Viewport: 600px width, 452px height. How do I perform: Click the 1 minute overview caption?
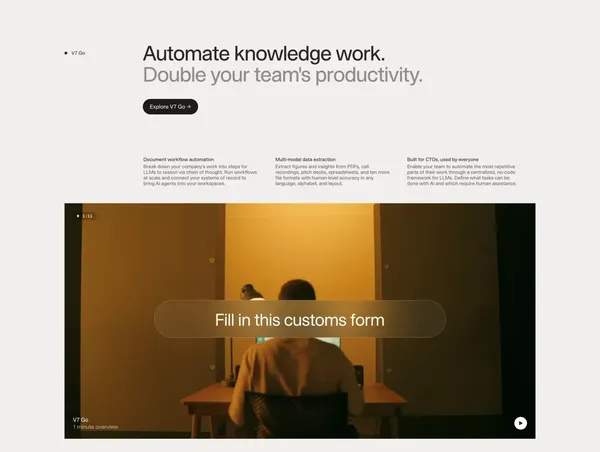pyautogui.click(x=96, y=427)
